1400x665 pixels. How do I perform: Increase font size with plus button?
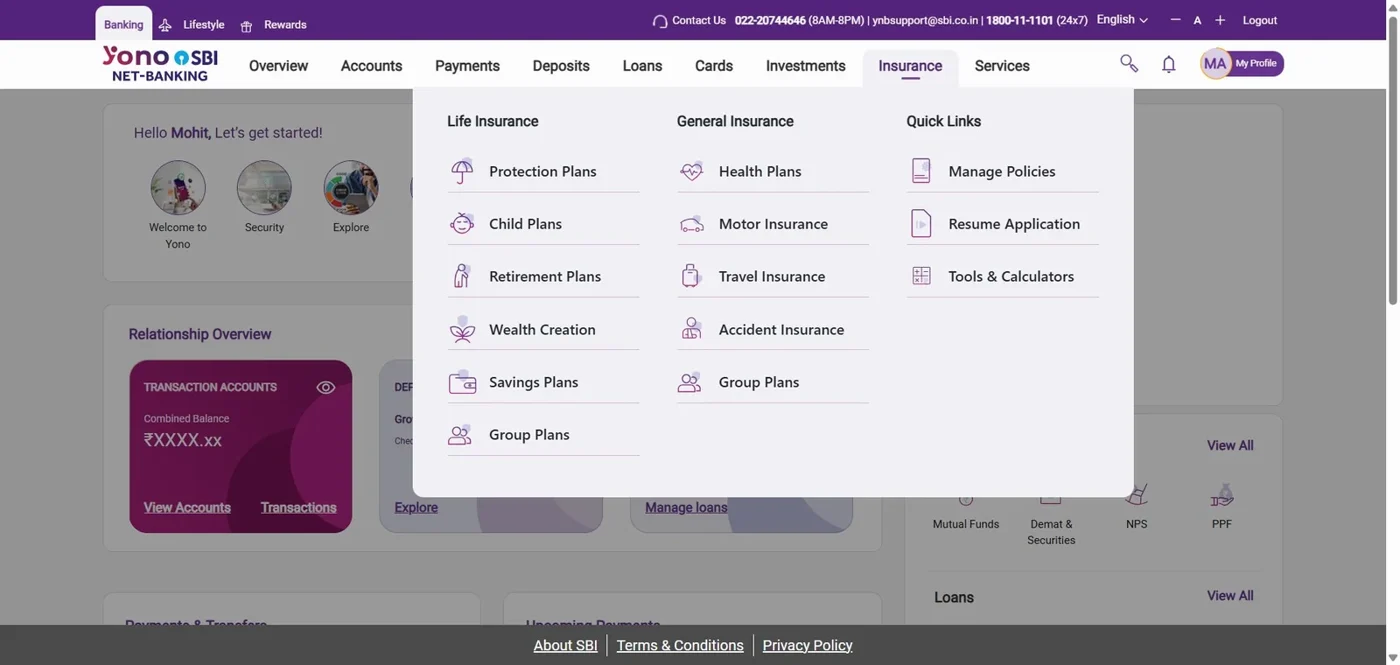tap(1220, 20)
